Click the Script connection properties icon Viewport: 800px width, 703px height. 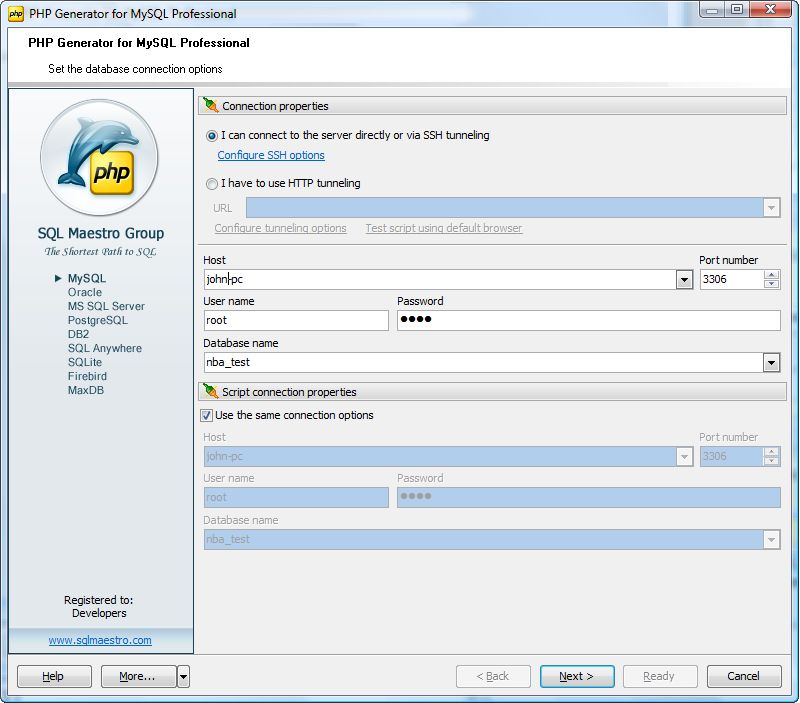point(210,391)
